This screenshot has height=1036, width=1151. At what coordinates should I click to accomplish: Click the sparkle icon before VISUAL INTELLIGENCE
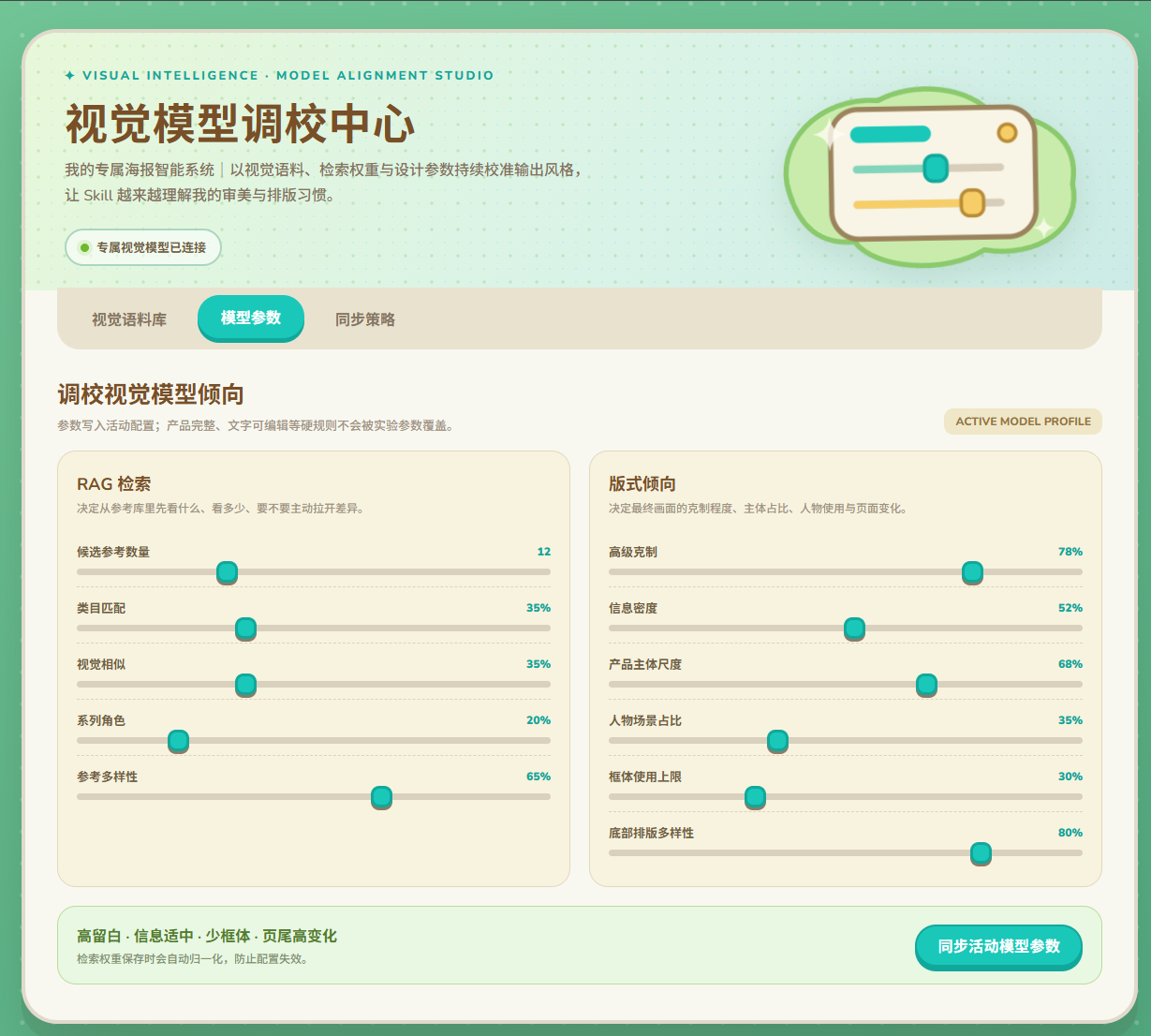coord(70,76)
